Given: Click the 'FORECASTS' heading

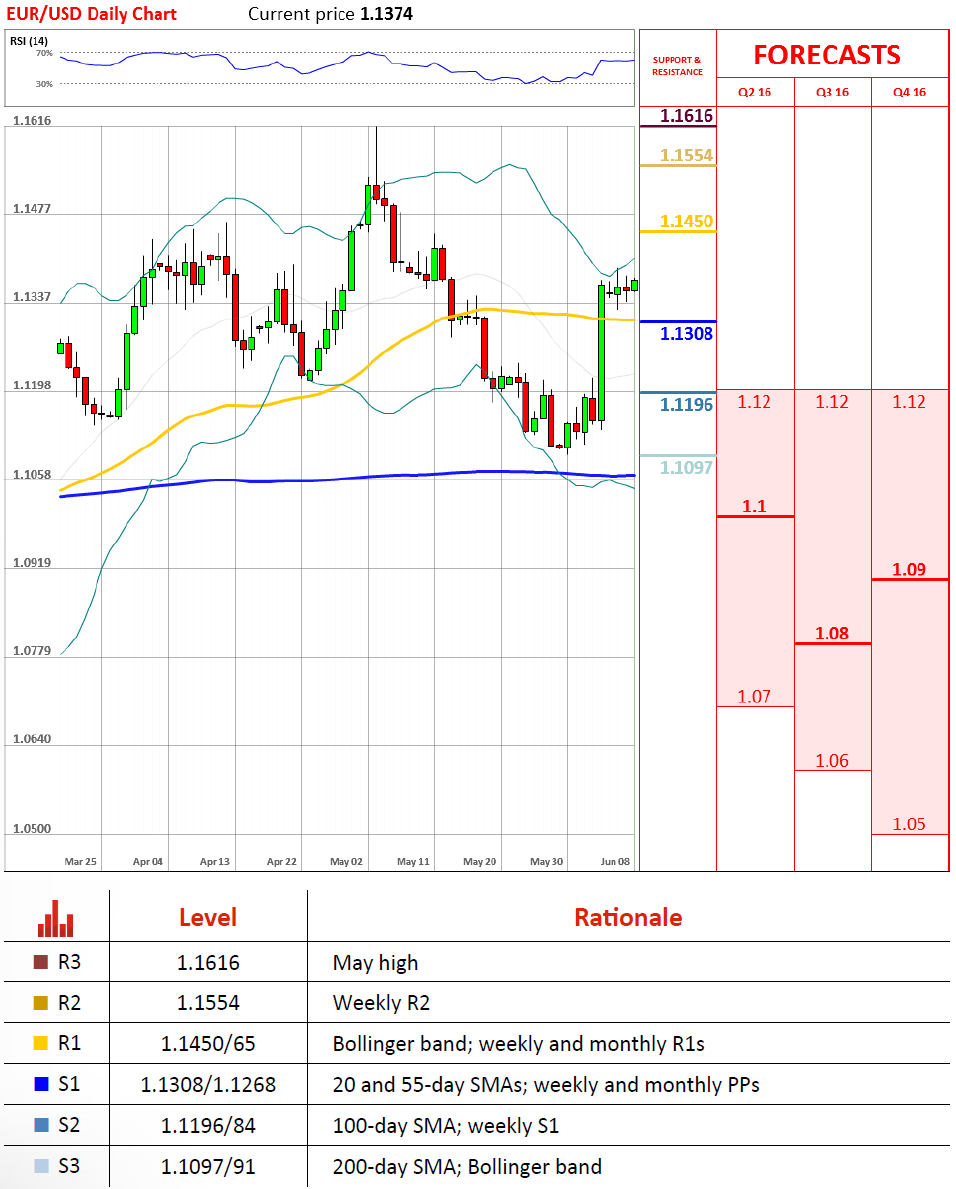Looking at the screenshot, I should click(x=827, y=55).
